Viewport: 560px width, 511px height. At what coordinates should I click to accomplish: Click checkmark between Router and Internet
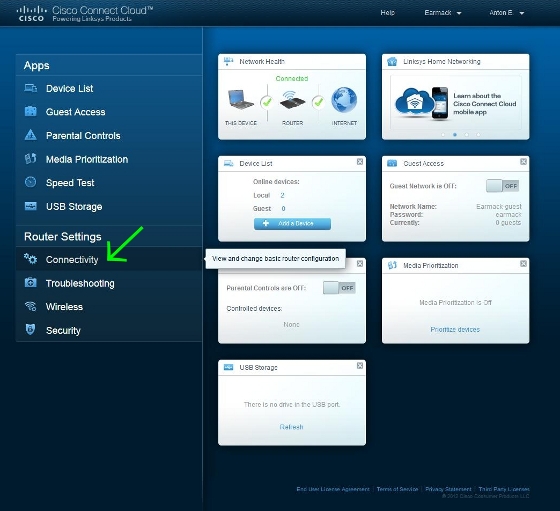[x=318, y=103]
